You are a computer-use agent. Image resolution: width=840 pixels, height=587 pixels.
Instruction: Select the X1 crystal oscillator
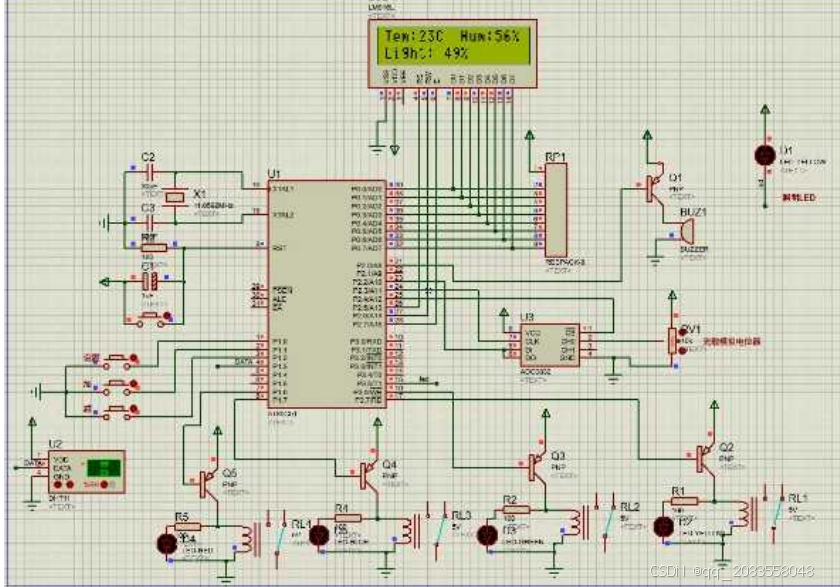(175, 198)
